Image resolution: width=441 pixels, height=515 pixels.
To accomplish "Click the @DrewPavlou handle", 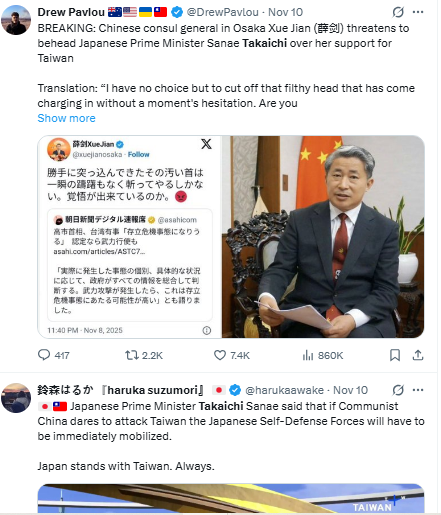I will point(222,12).
